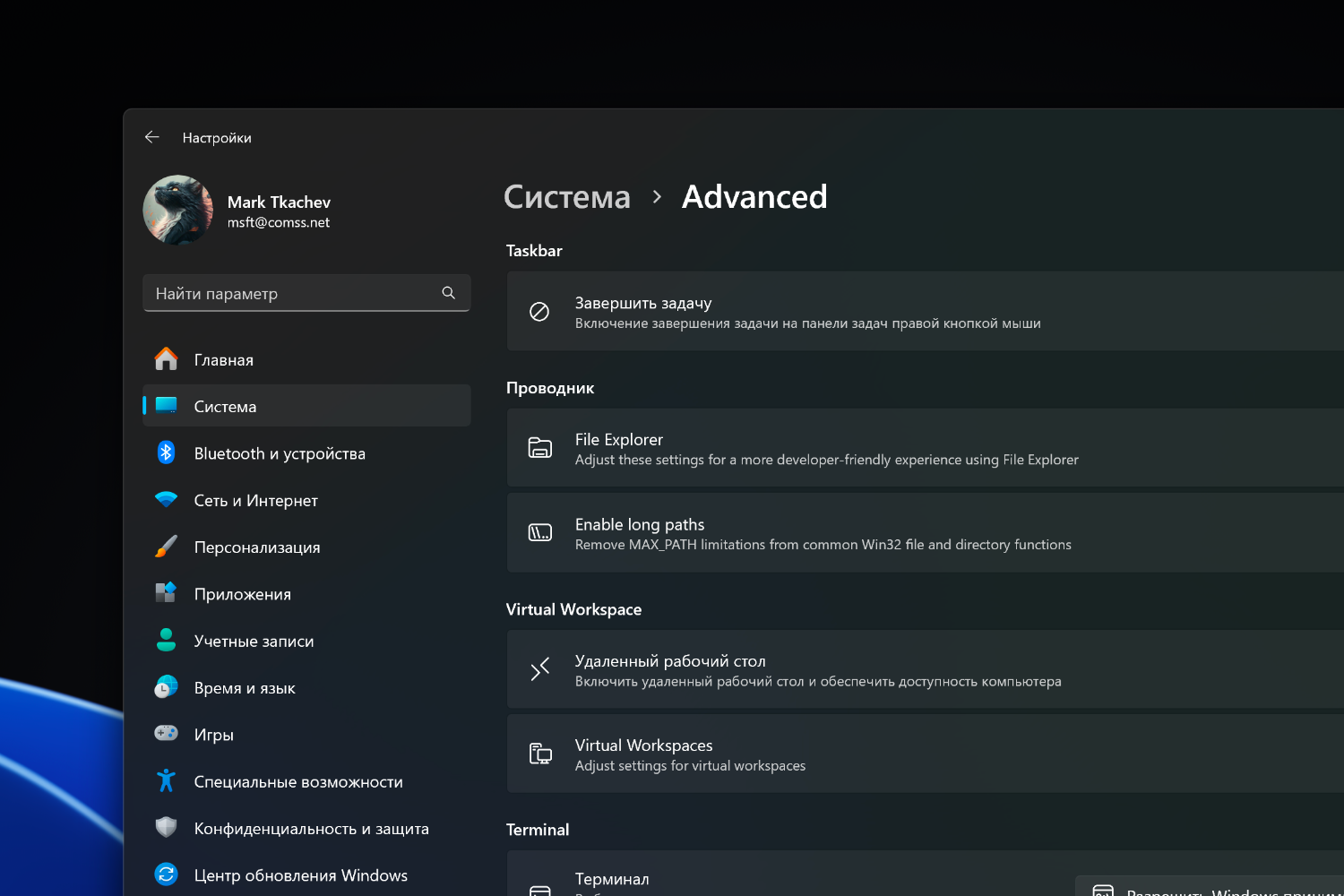This screenshot has height=896, width=1344.
Task: Go back with the arrow icon
Action: click(152, 137)
